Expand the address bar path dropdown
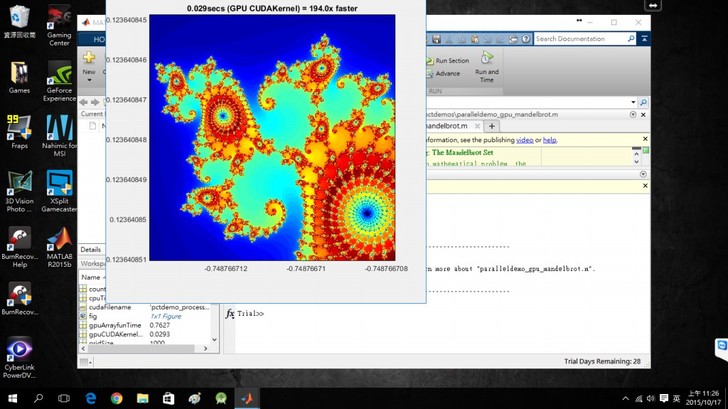 click(633, 102)
